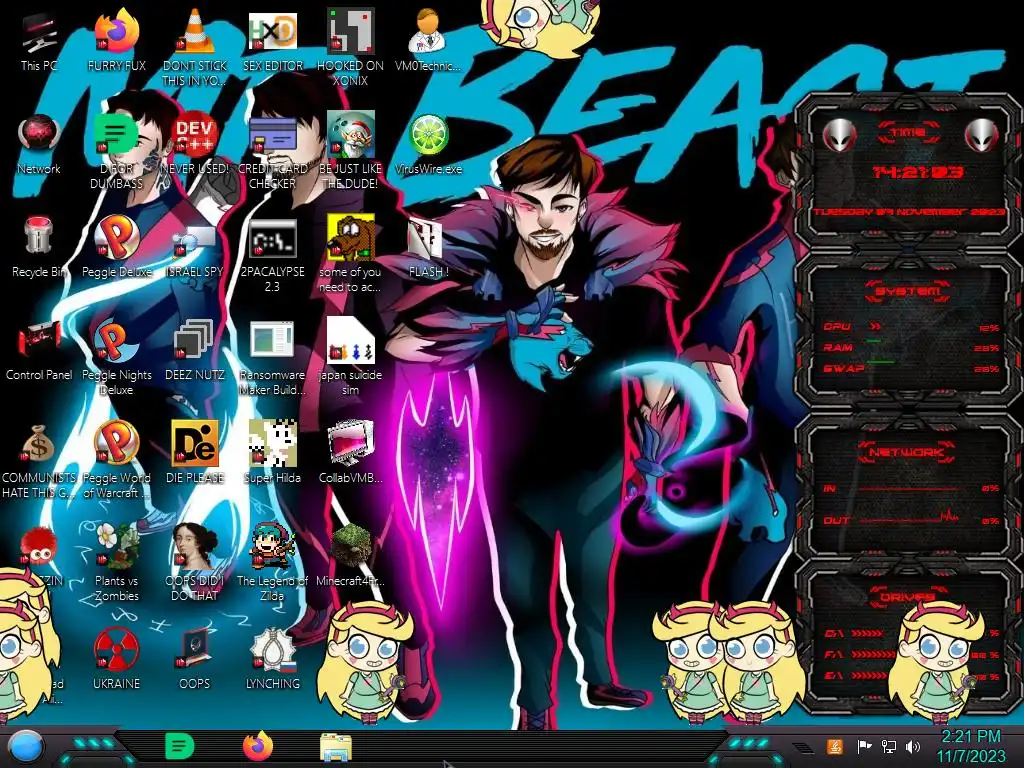Open the Santa icon BE JUST LIKE THE DUDE!

[x=350, y=136]
